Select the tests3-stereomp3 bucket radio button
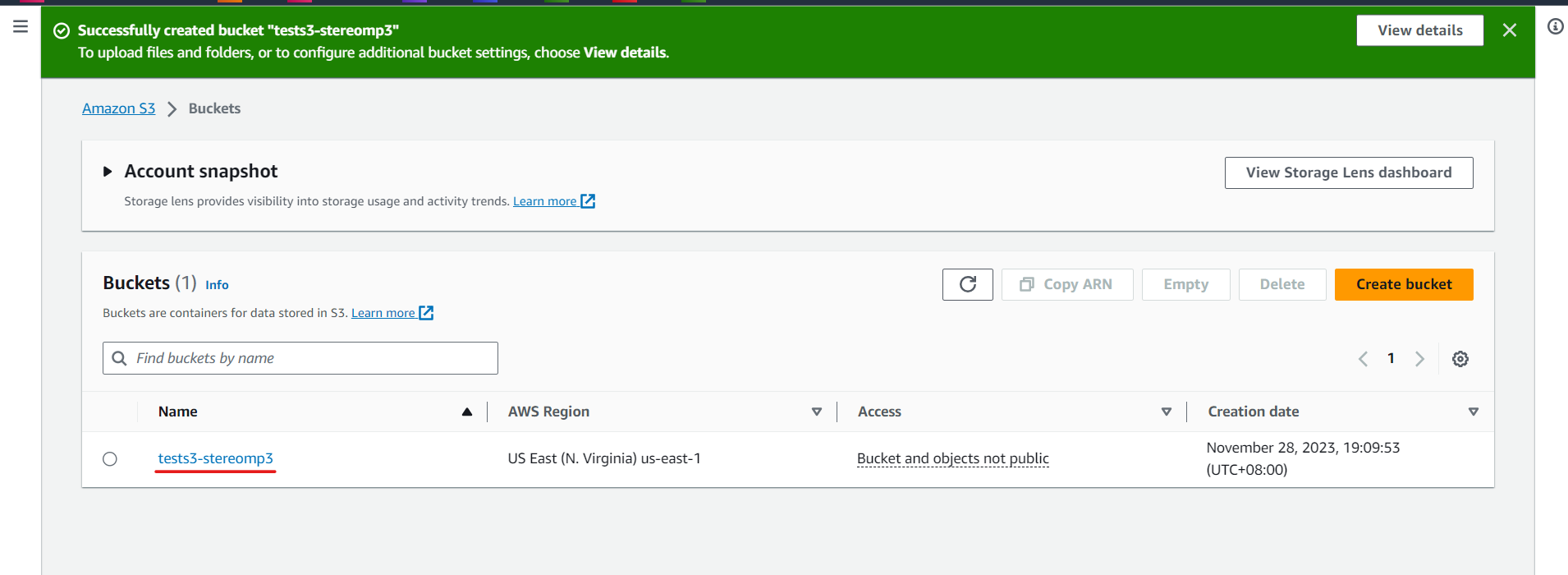This screenshot has height=575, width=1568. coord(110,459)
